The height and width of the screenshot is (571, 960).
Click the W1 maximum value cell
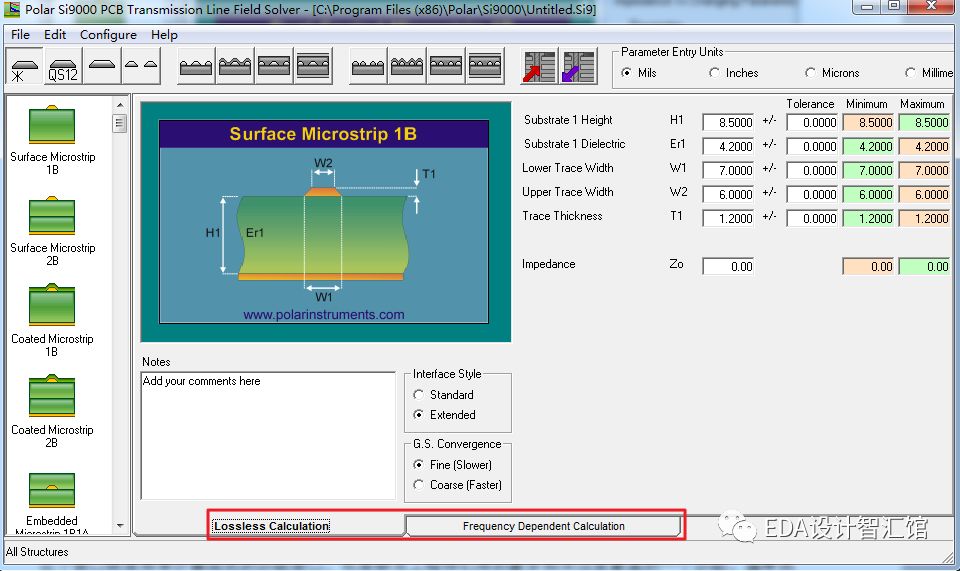tap(924, 170)
